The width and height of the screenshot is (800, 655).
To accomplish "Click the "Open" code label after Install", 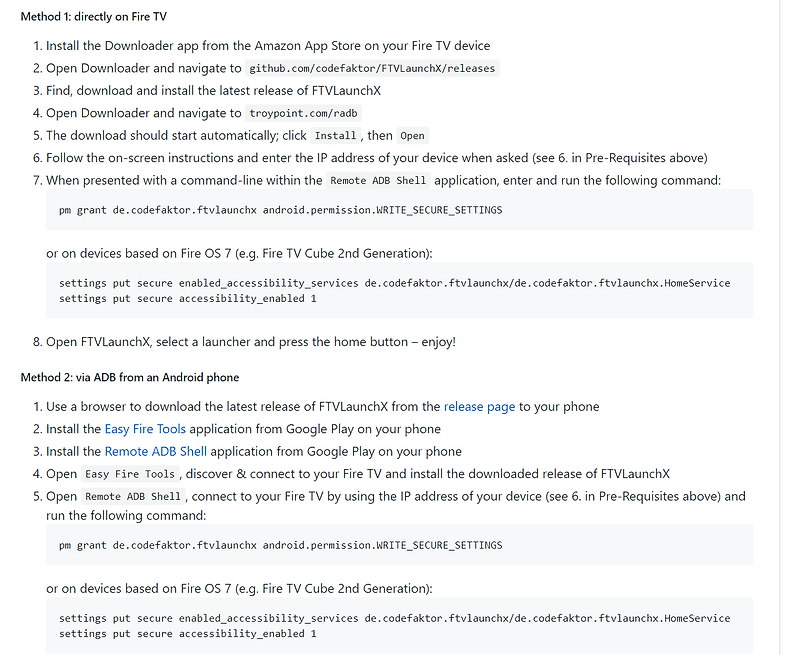I will pyautogui.click(x=412, y=135).
